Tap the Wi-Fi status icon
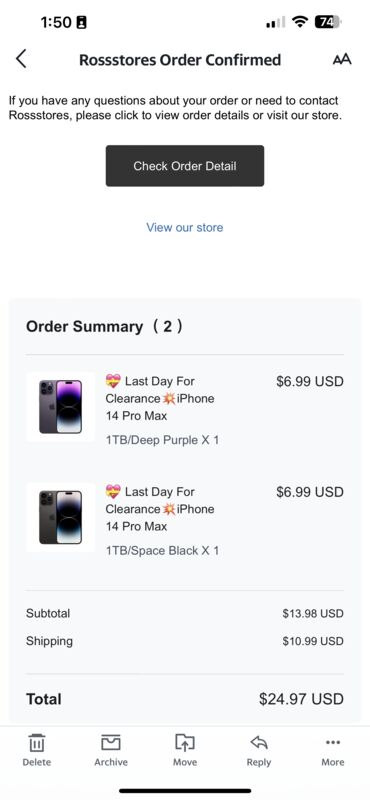This screenshot has height=800, width=370. click(300, 22)
